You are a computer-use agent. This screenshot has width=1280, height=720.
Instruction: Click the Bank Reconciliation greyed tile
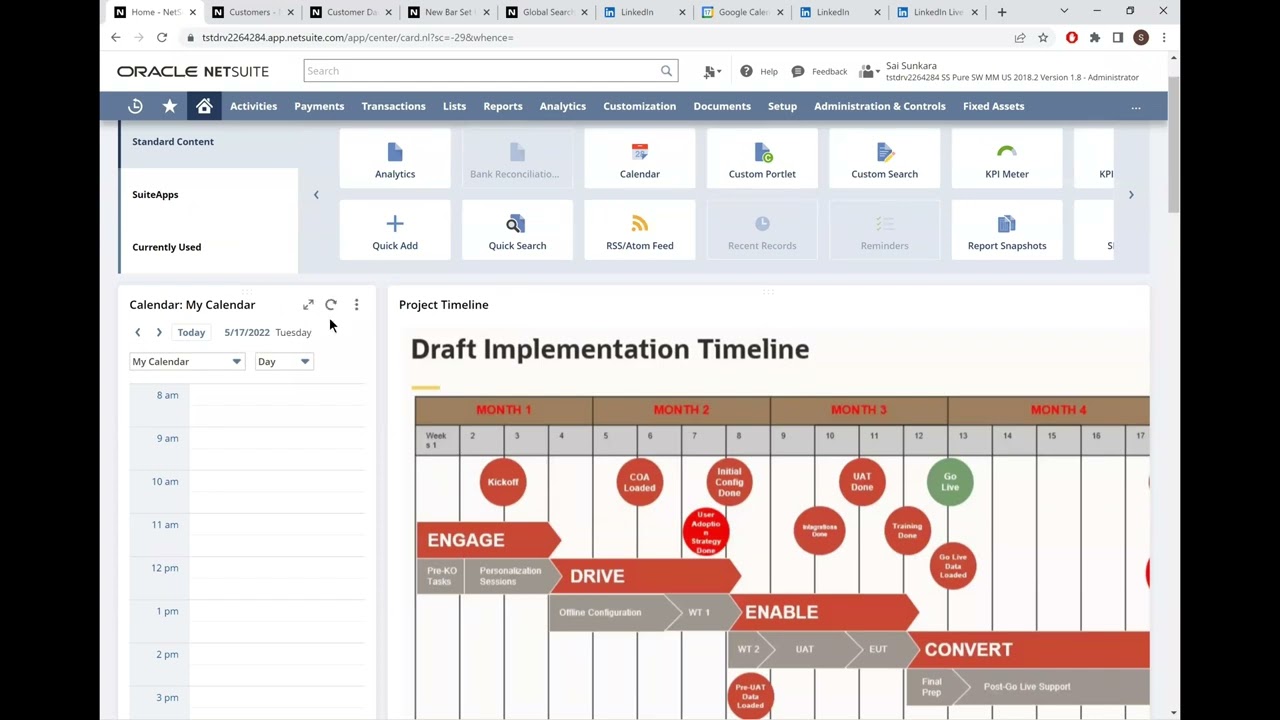[517, 159]
